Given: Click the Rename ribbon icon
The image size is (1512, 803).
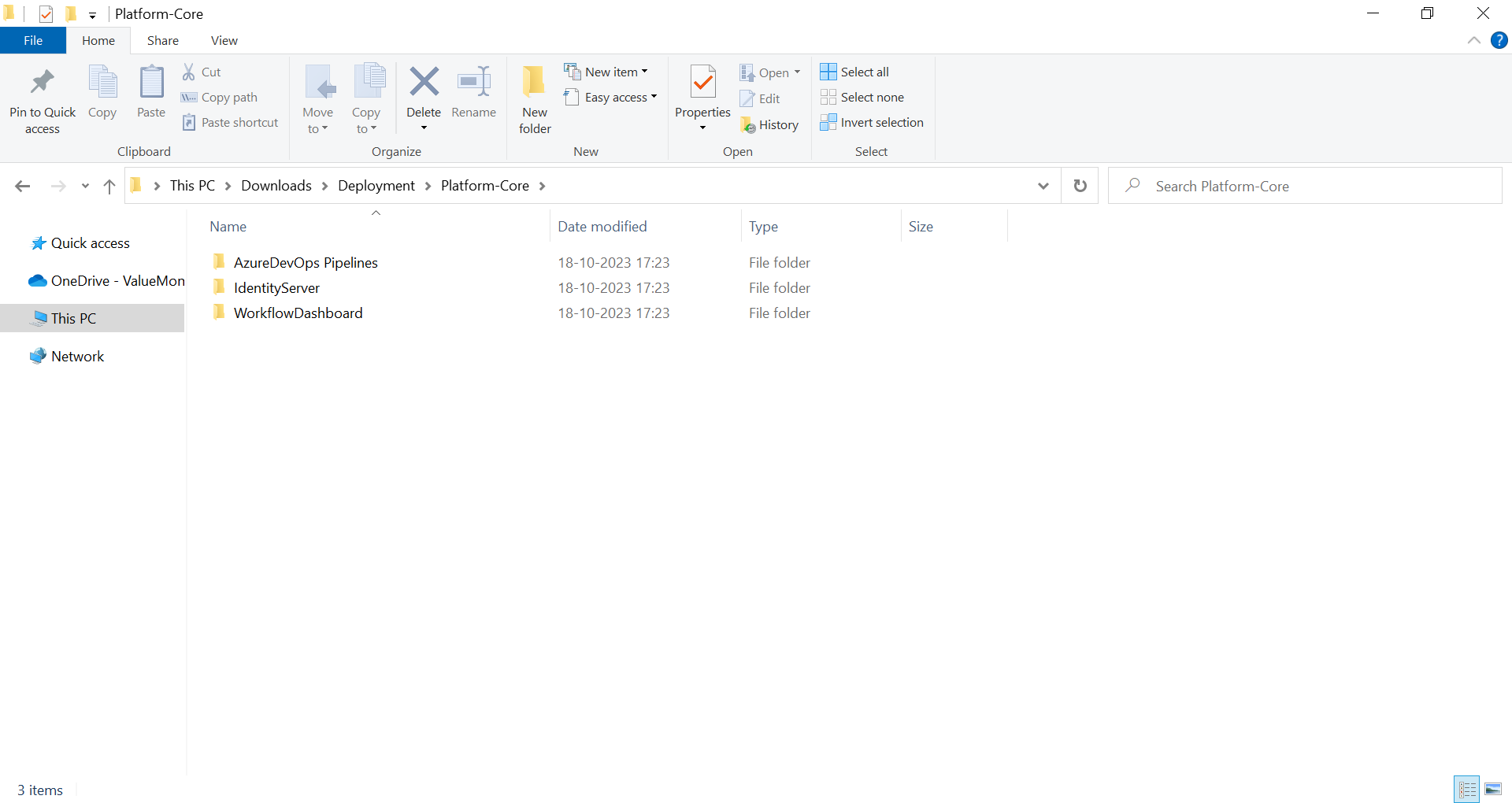Looking at the screenshot, I should [474, 82].
